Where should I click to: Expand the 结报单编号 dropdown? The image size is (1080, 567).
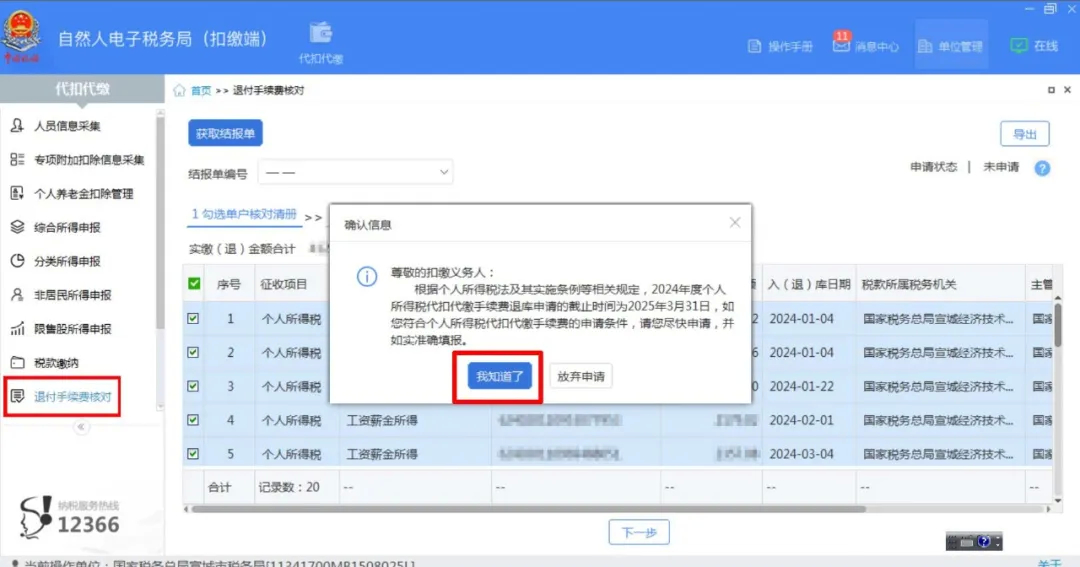click(355, 172)
